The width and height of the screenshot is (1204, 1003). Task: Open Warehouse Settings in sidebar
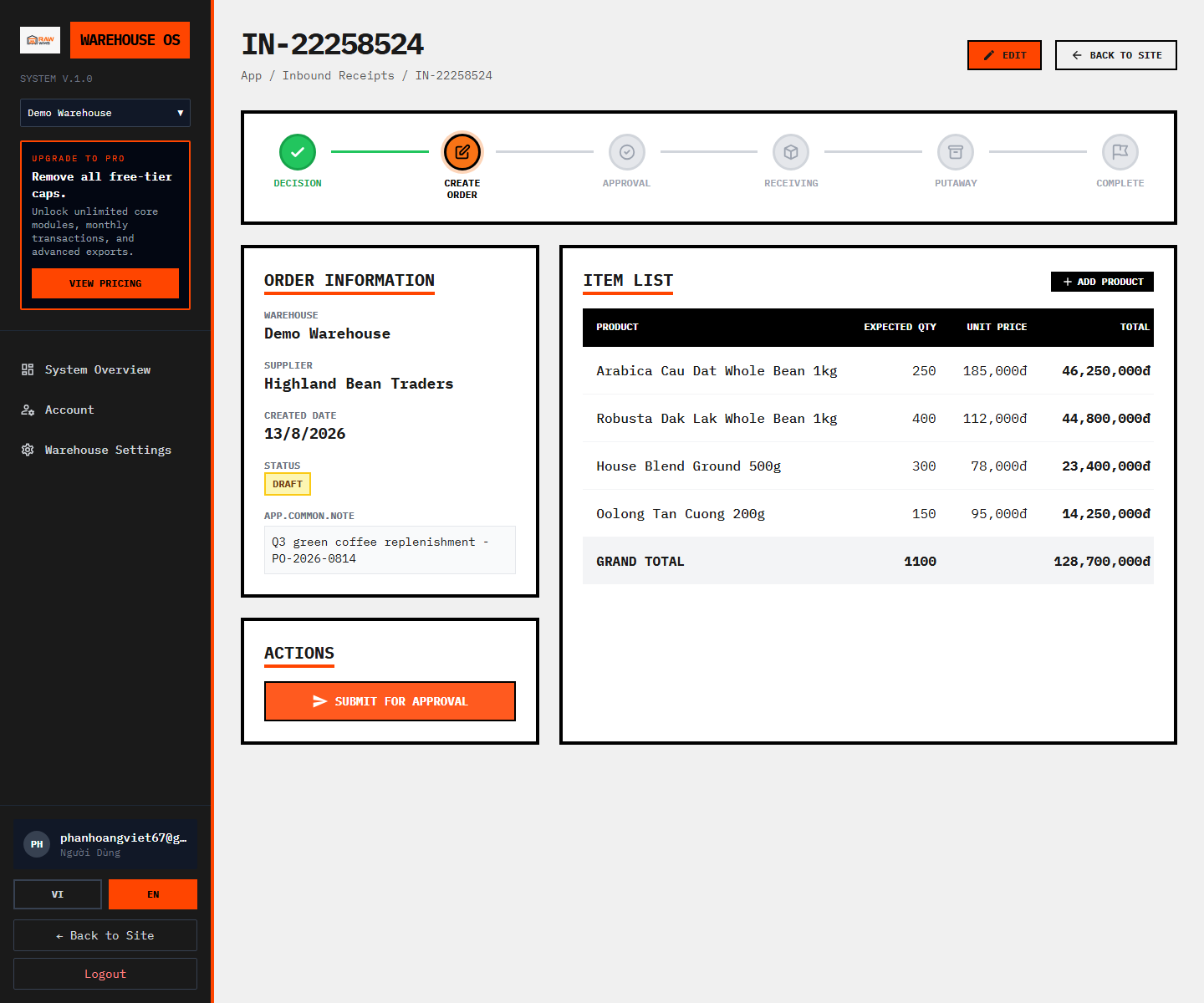tap(105, 450)
